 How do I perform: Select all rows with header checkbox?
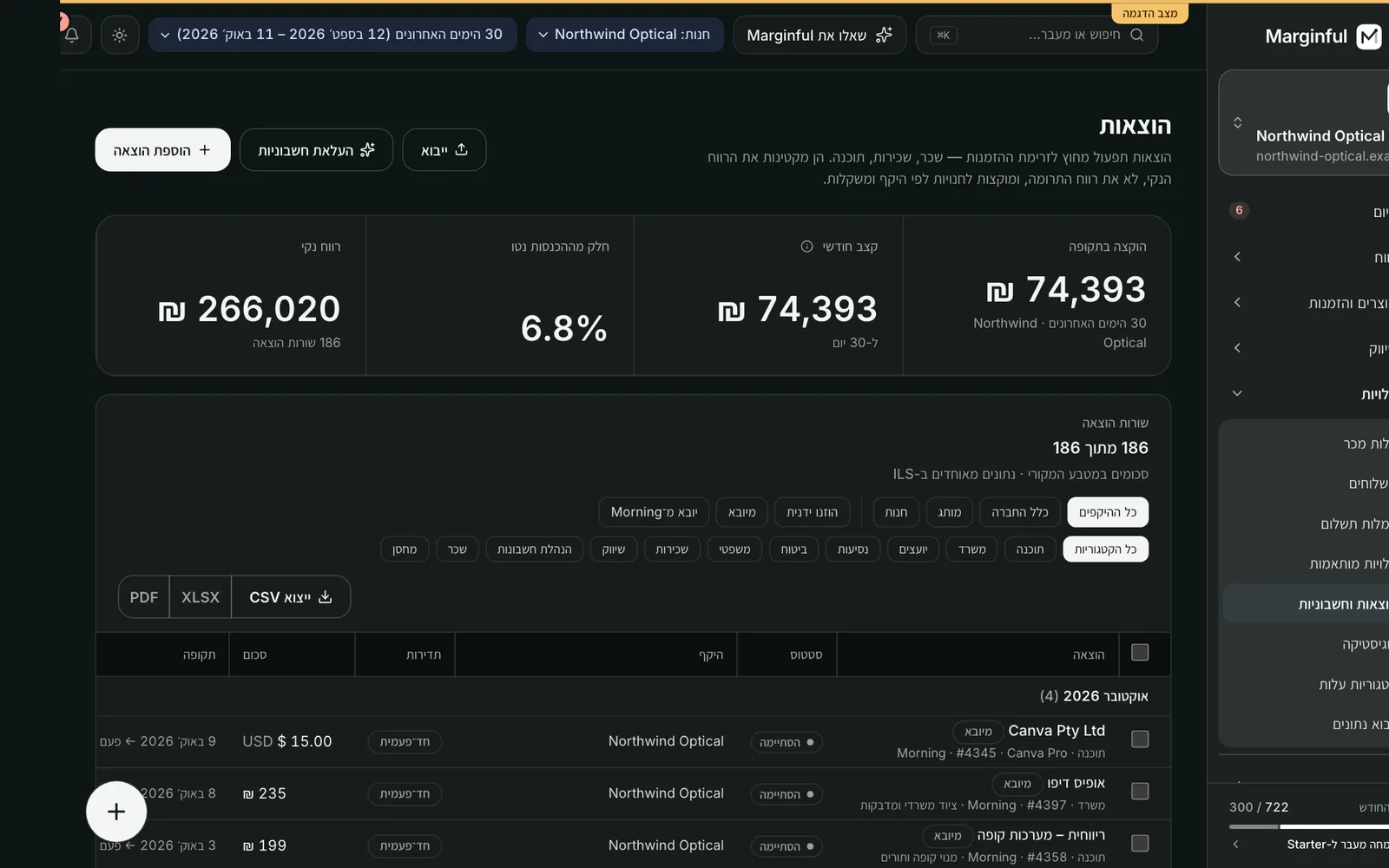(x=1140, y=653)
